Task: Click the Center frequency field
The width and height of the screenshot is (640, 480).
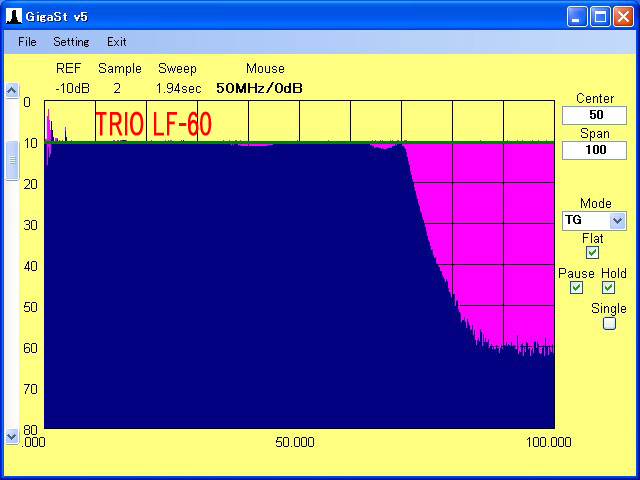Action: [x=594, y=115]
